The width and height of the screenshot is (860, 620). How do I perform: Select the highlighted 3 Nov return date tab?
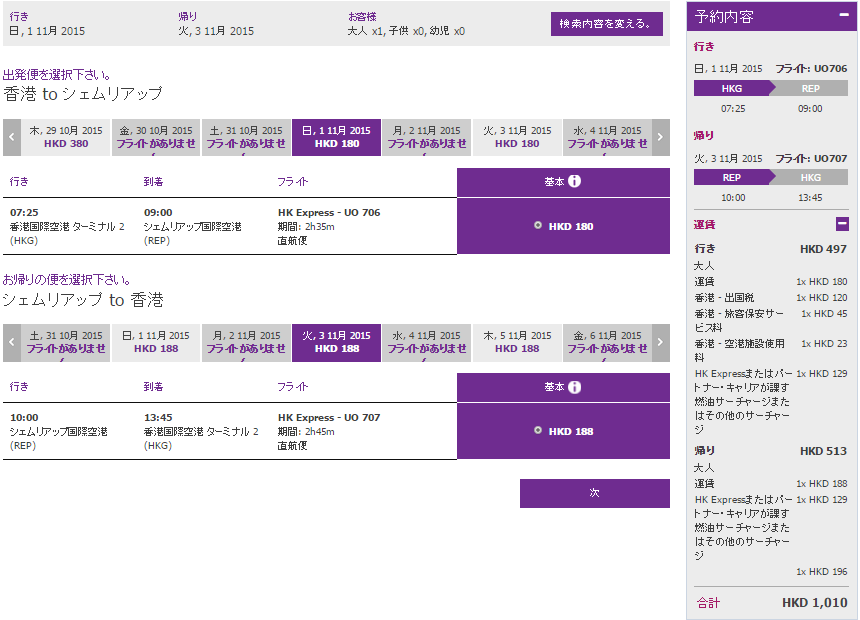[336, 342]
